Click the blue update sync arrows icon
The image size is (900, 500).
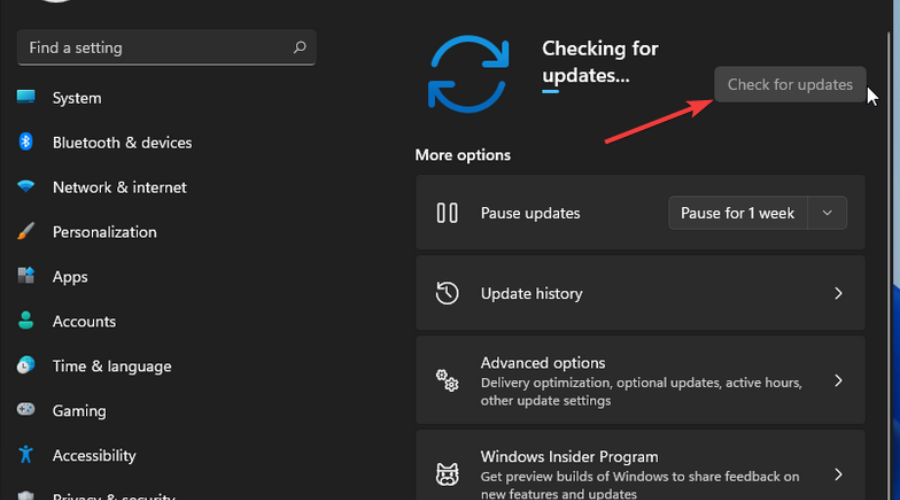tap(468, 73)
